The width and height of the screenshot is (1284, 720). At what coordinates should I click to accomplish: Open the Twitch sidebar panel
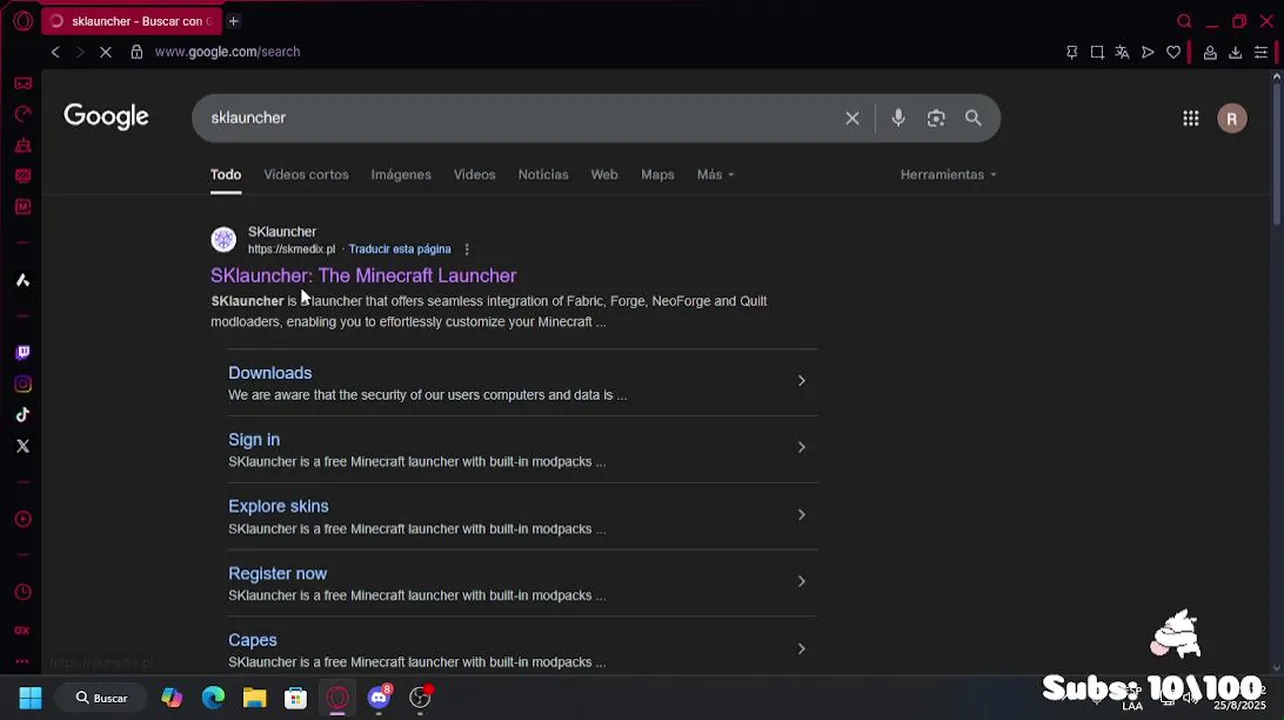[23, 352]
